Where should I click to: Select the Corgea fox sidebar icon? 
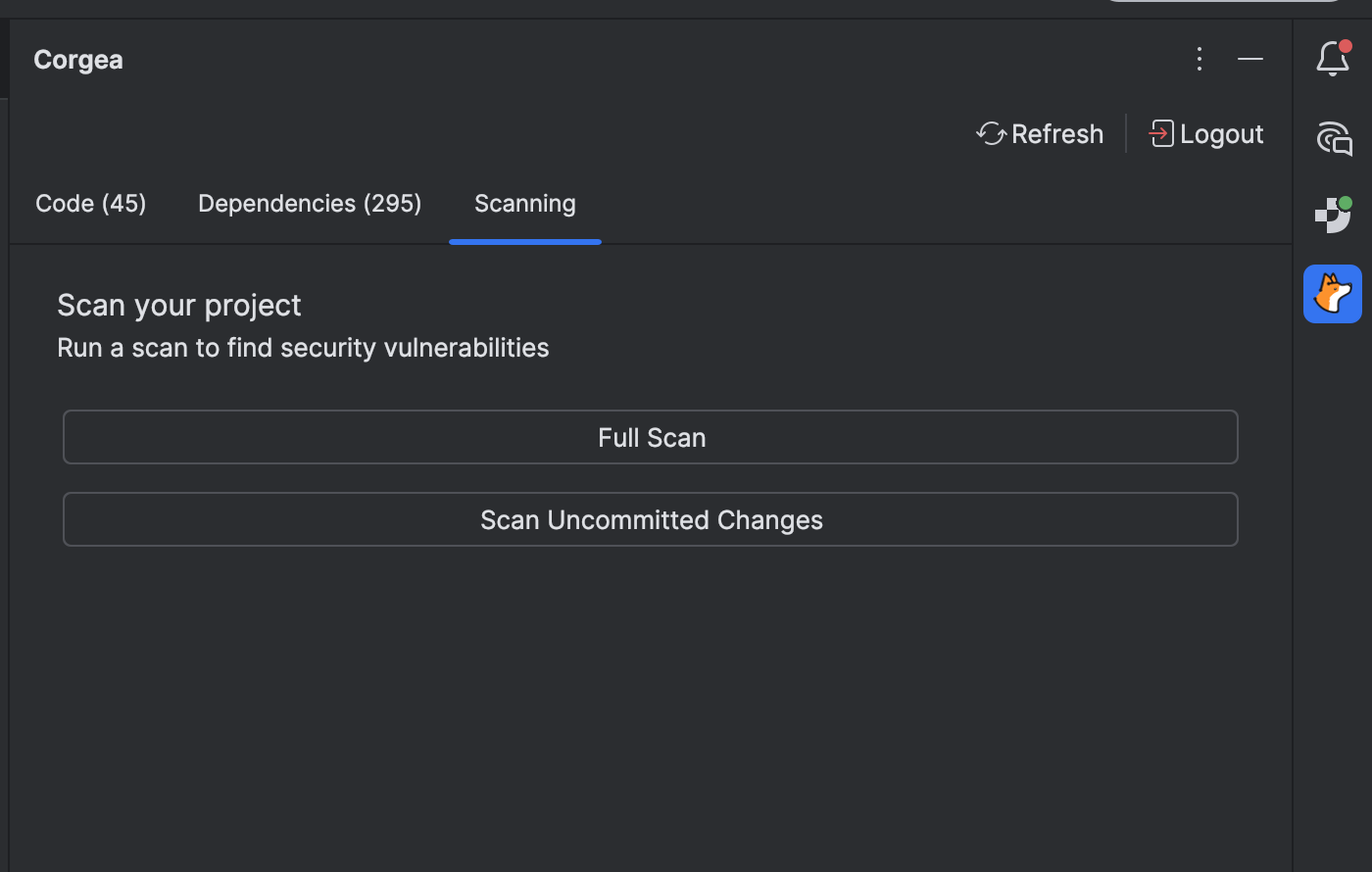[1333, 294]
